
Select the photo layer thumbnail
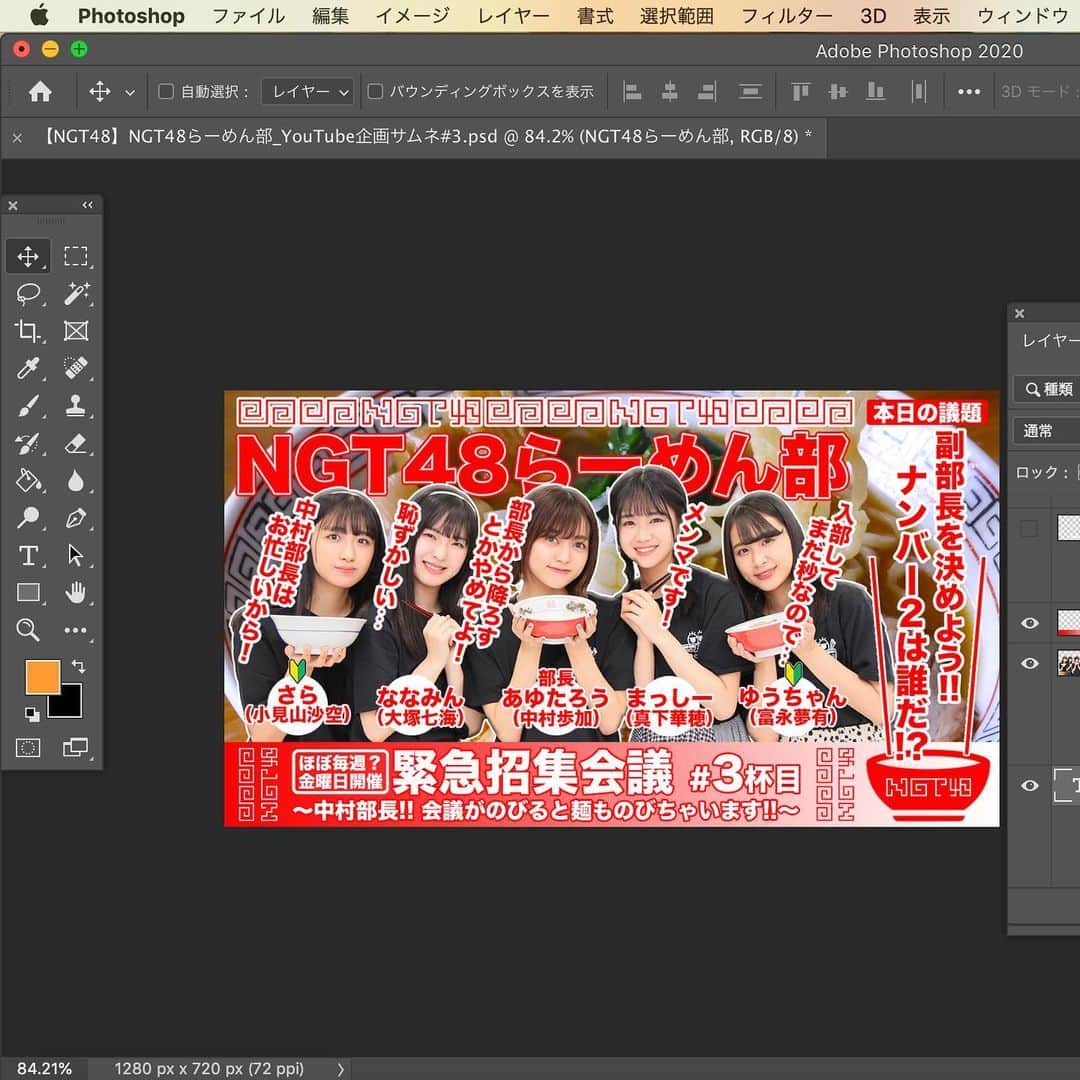pyautogui.click(x=1068, y=663)
